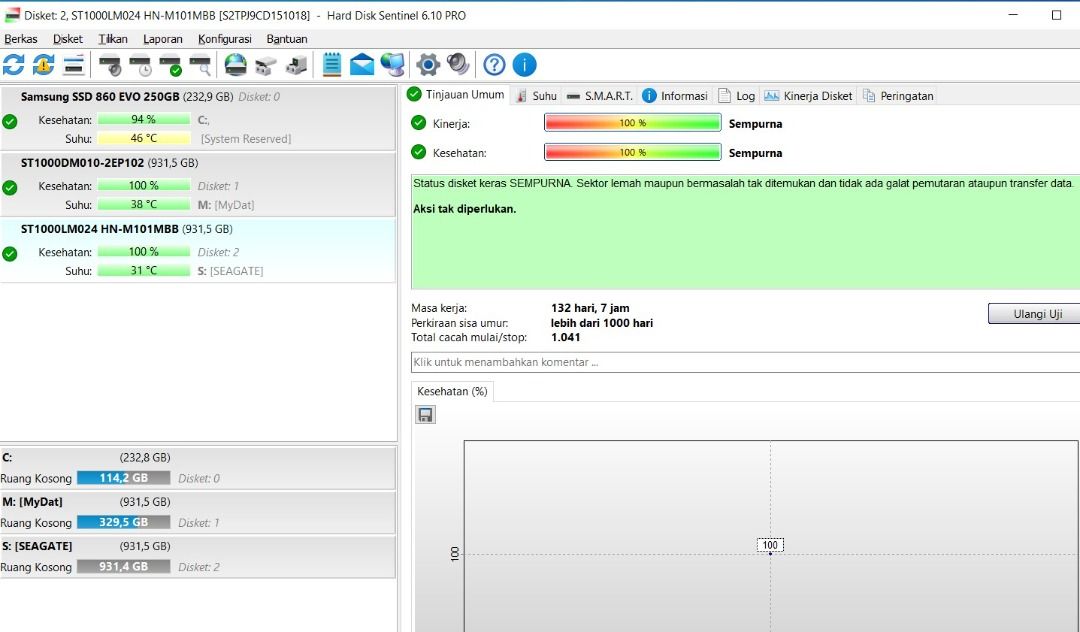Screen dimensions: 1080x632
Task: Open configuration gear icon in toolbar
Action: (428, 65)
